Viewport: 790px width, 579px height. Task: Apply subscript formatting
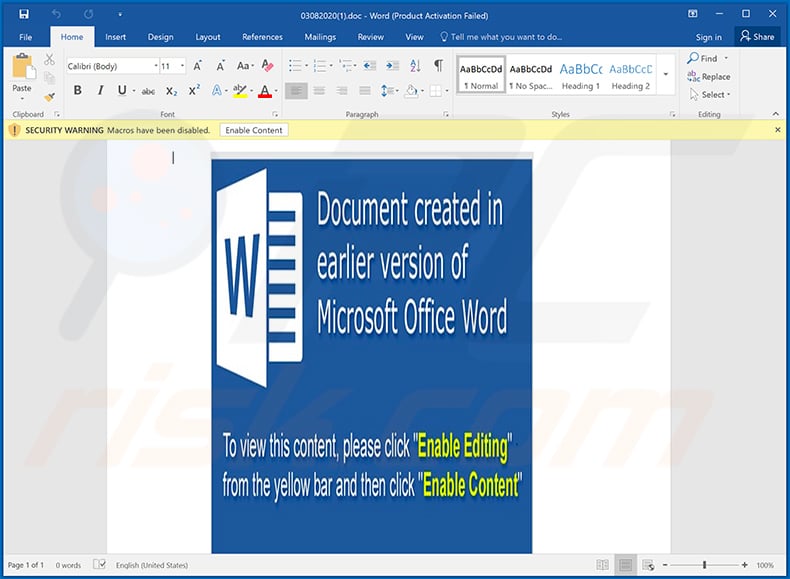(171, 91)
